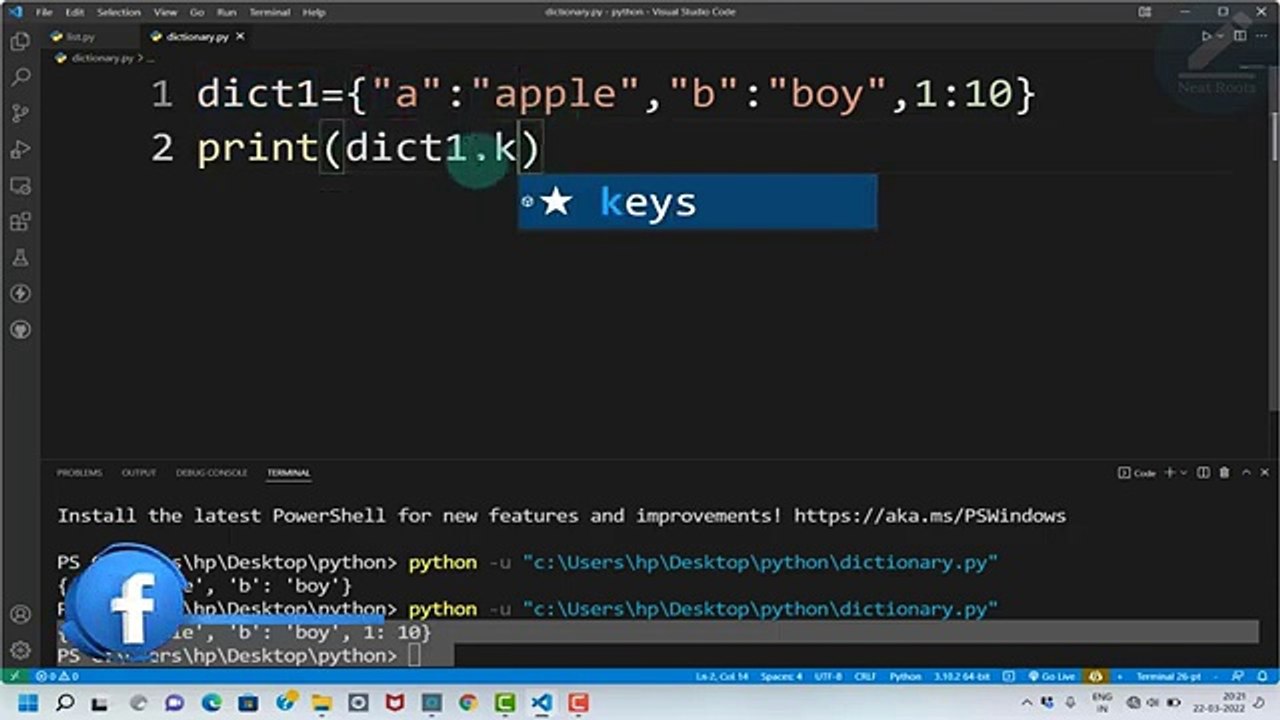Accept the keys autocomplete suggestion

tap(697, 202)
